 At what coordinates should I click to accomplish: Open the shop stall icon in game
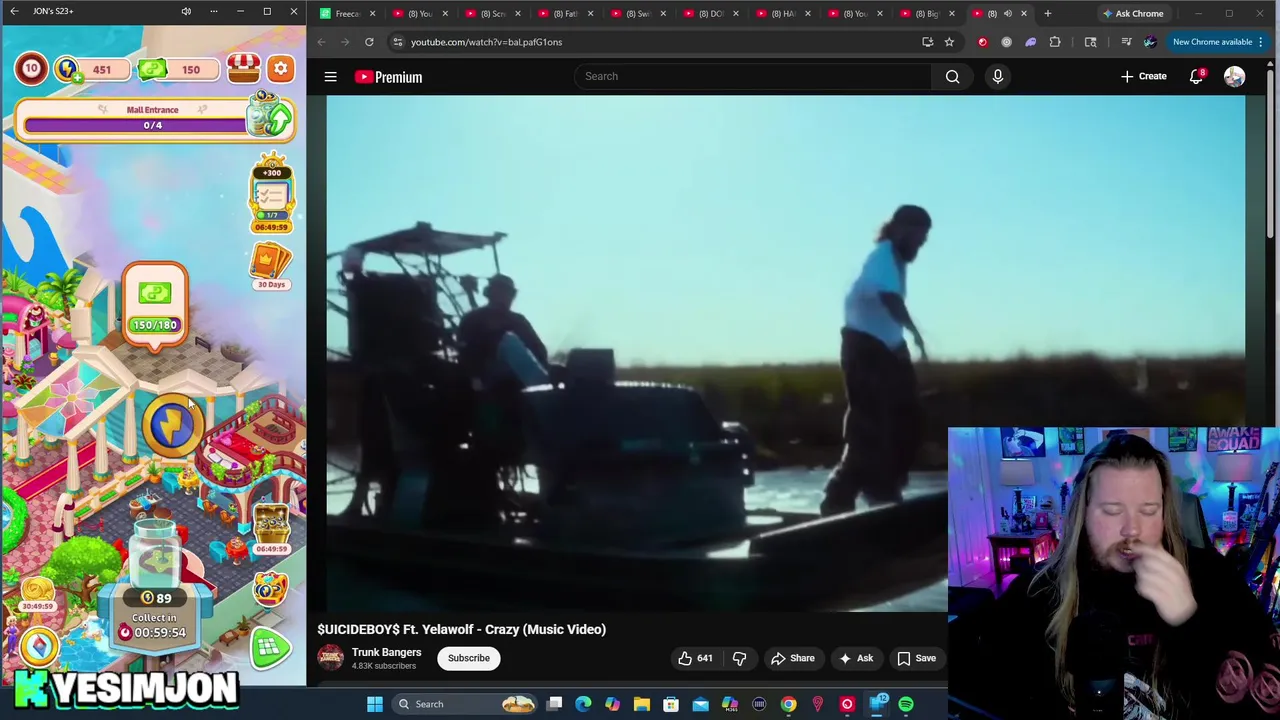(x=243, y=68)
